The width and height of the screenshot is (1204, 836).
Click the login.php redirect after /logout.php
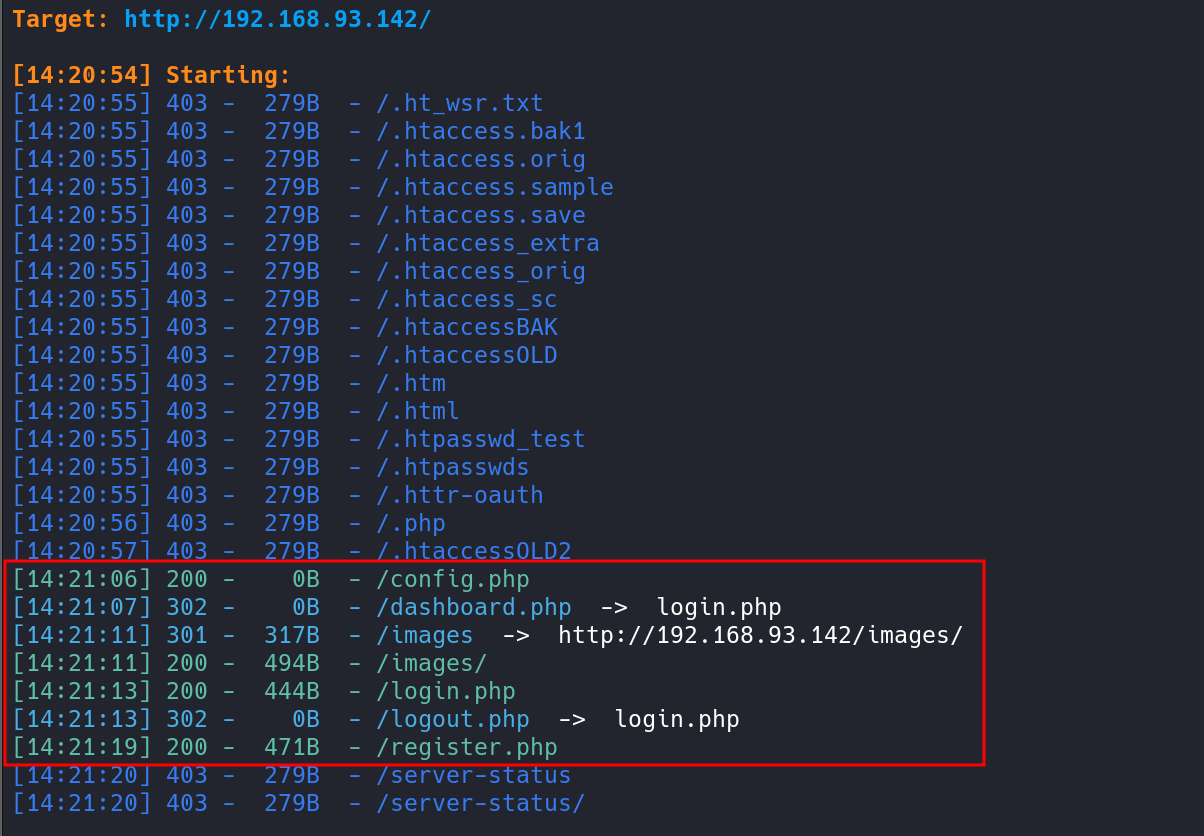[x=676, y=719]
